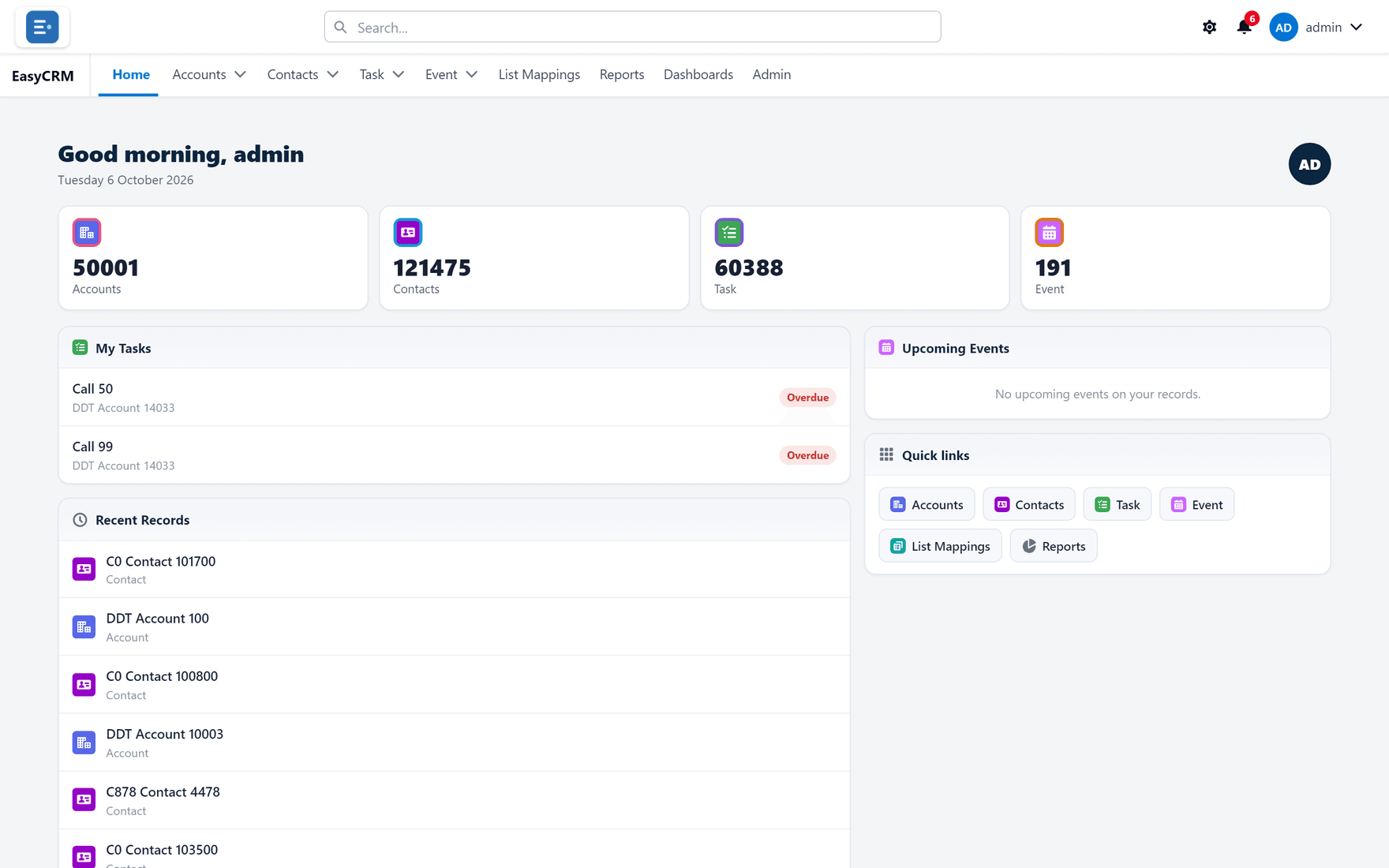Click the Overdue badge on Call 50
The height and width of the screenshot is (868, 1389).
tap(807, 397)
